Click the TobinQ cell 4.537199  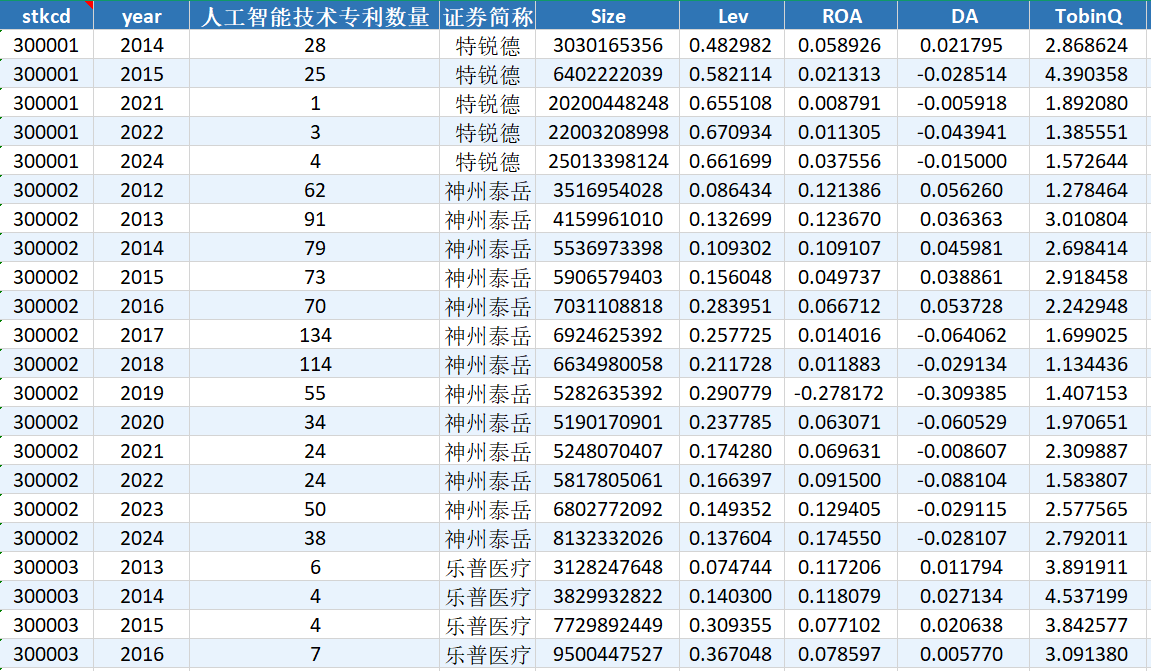click(1085, 597)
